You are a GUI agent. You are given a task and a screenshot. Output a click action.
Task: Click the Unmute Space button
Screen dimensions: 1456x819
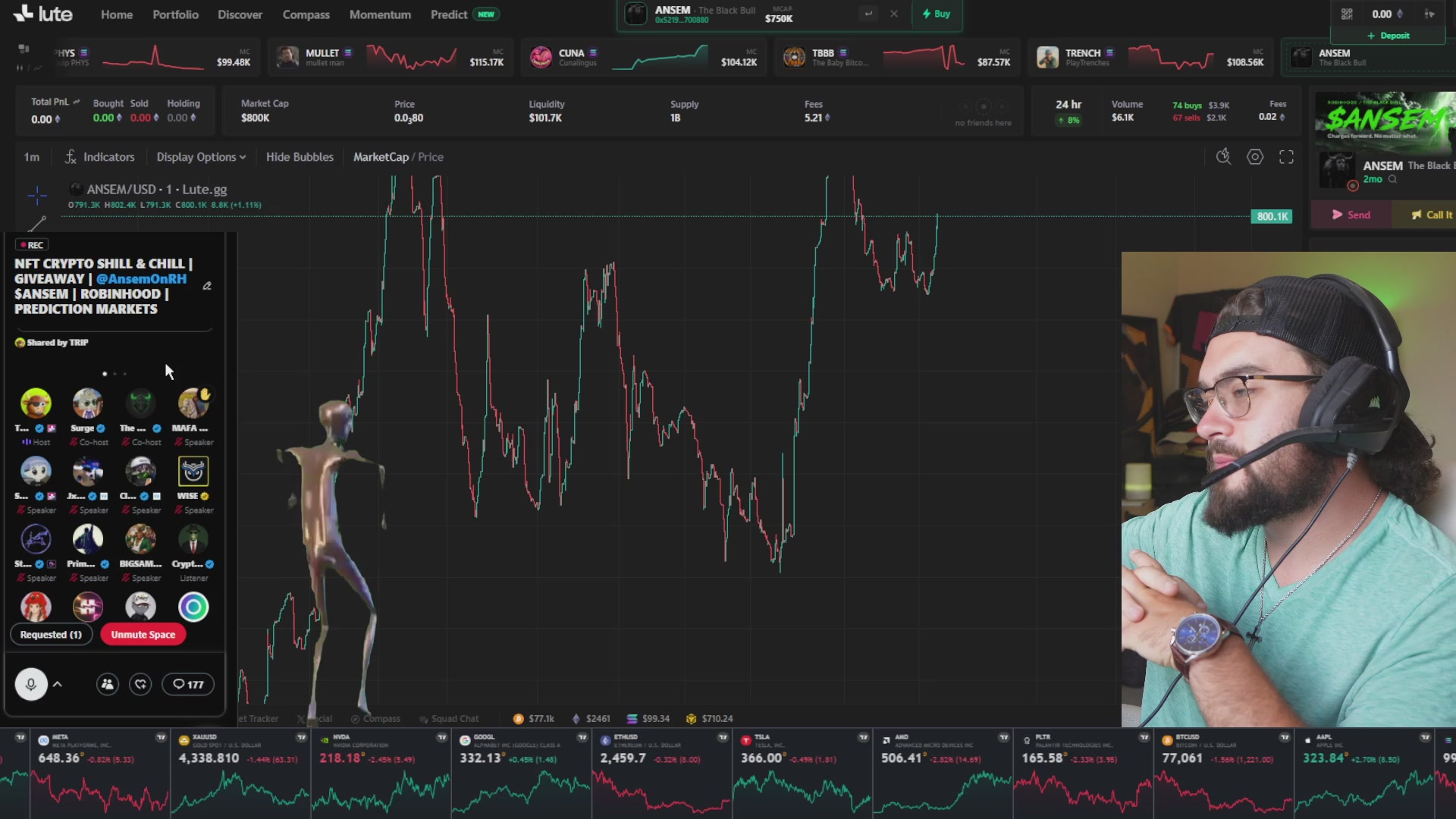click(x=143, y=635)
